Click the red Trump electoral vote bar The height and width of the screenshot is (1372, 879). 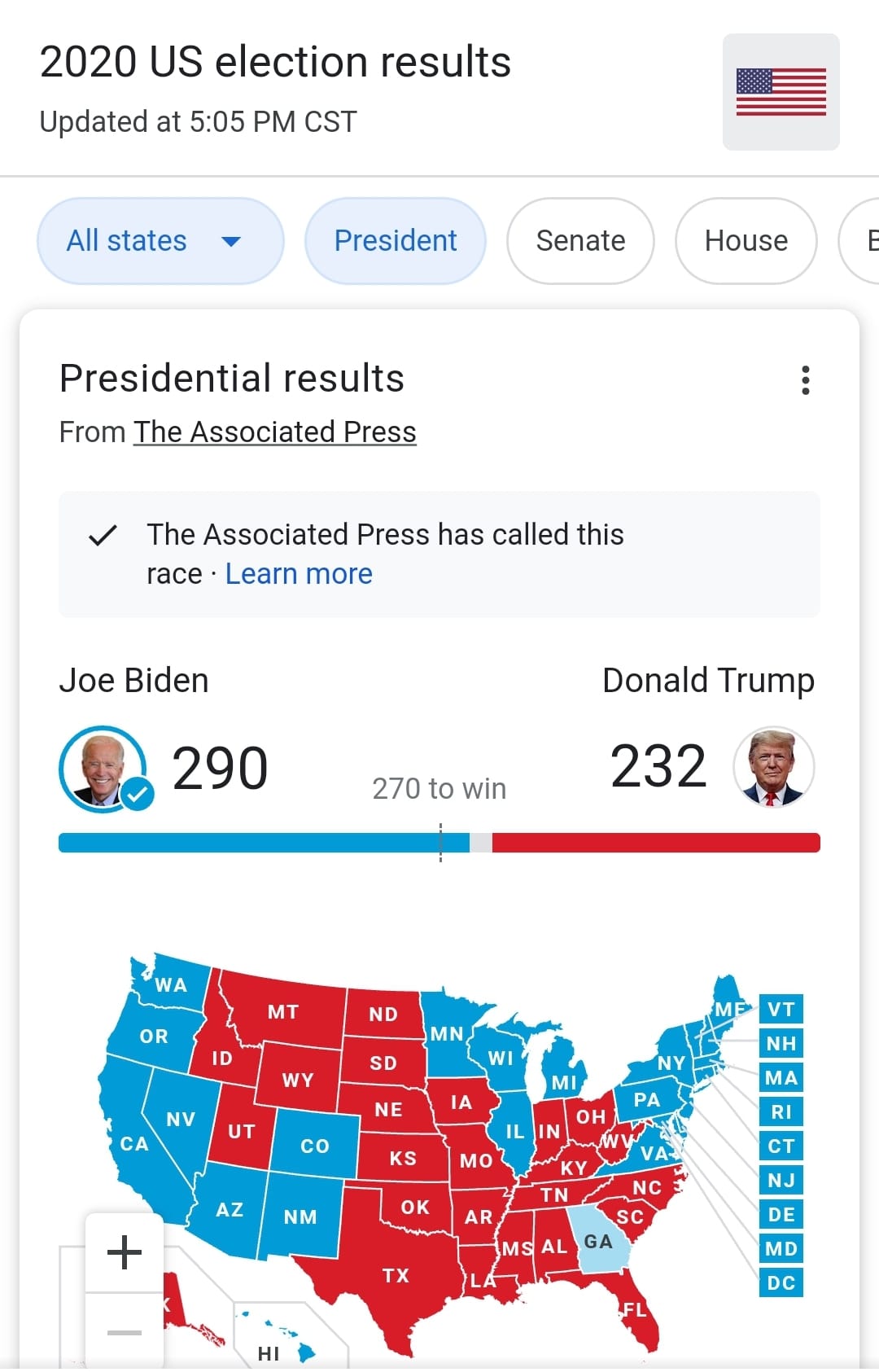(655, 843)
